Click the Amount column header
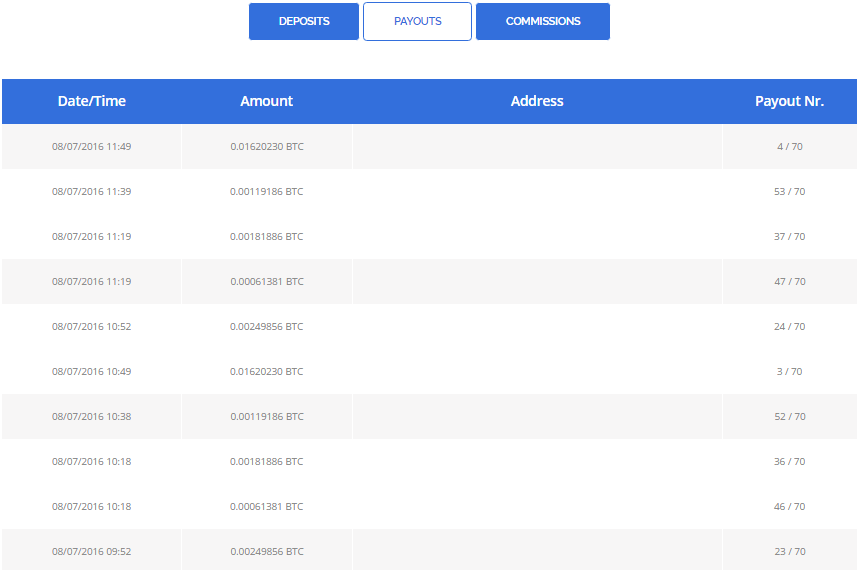This screenshot has width=860, height=570. pos(267,101)
